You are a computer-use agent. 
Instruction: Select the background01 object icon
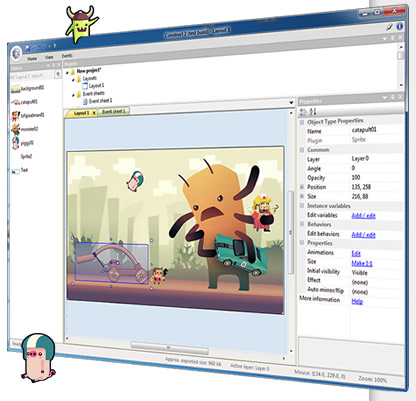point(15,89)
